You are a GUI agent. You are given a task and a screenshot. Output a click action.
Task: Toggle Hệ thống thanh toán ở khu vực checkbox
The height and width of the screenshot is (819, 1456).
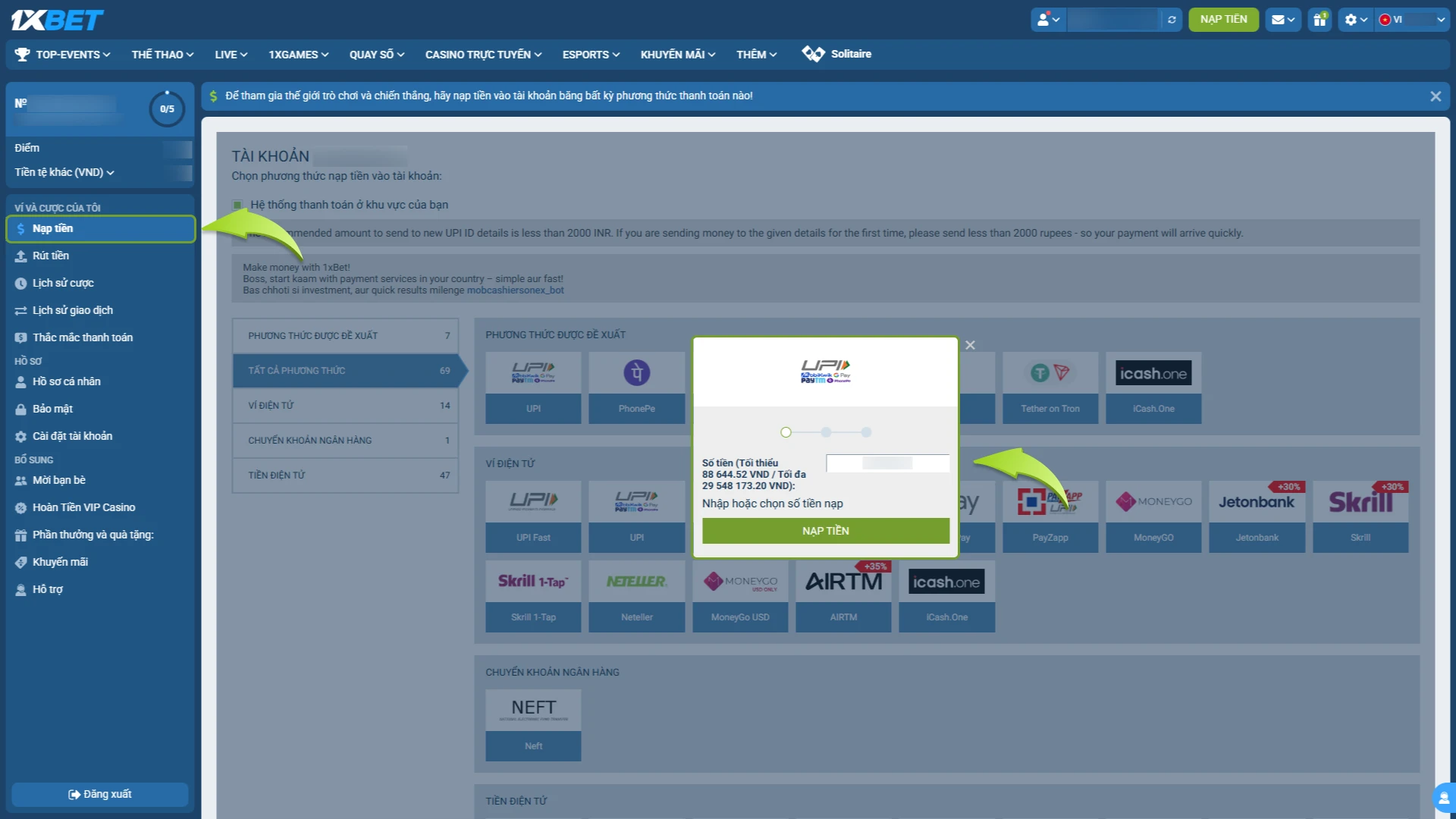pyautogui.click(x=237, y=206)
